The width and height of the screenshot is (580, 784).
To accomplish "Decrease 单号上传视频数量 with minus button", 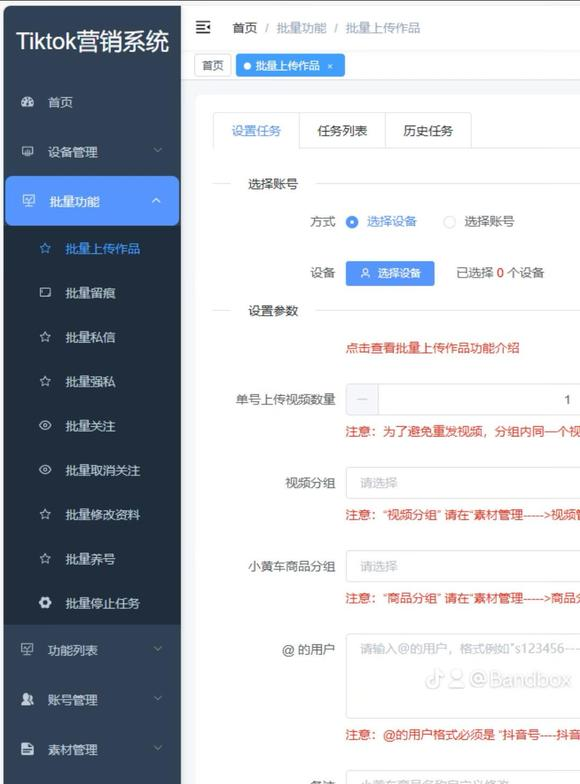I will click(362, 400).
